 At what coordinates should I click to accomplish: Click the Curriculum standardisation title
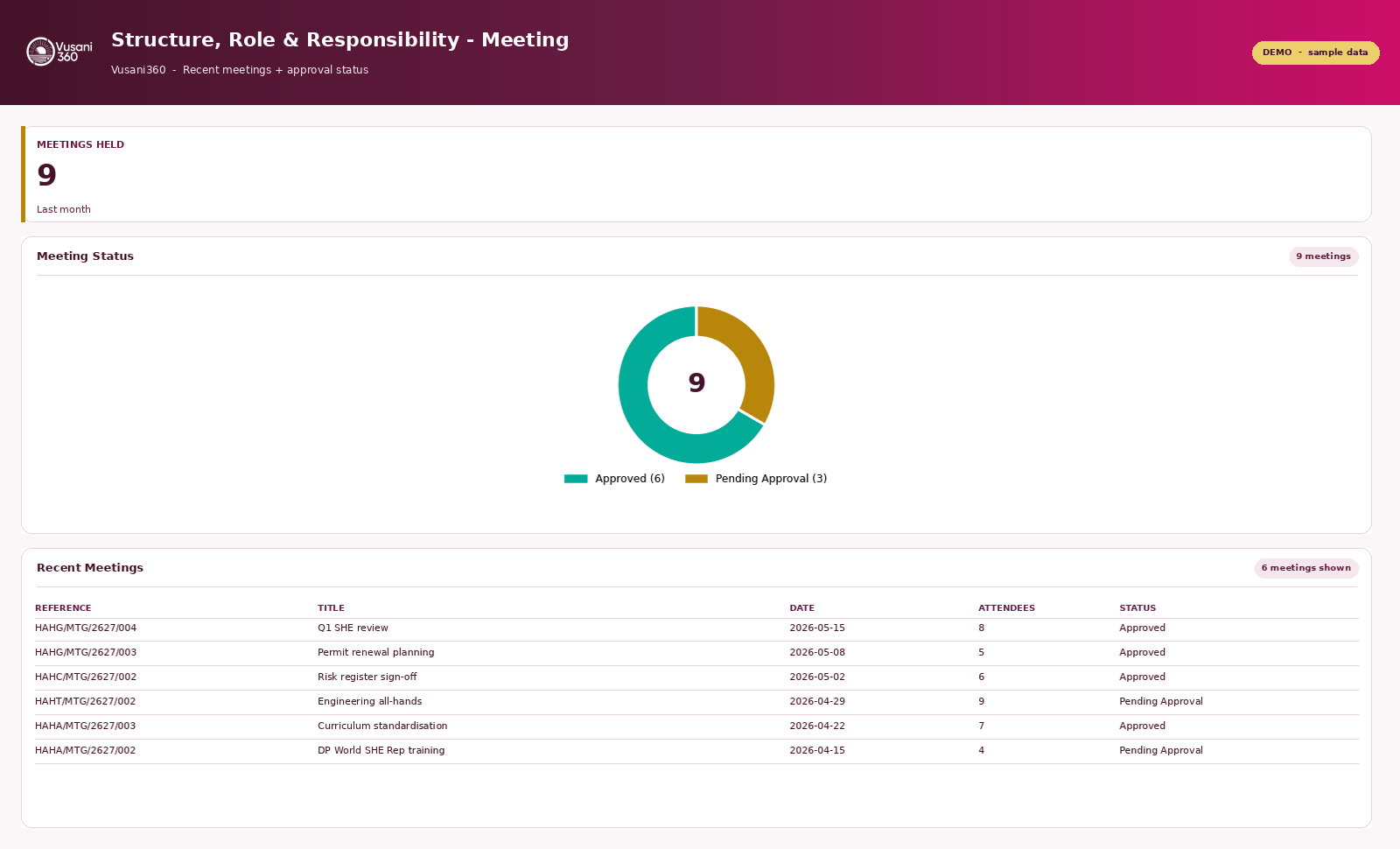[382, 726]
